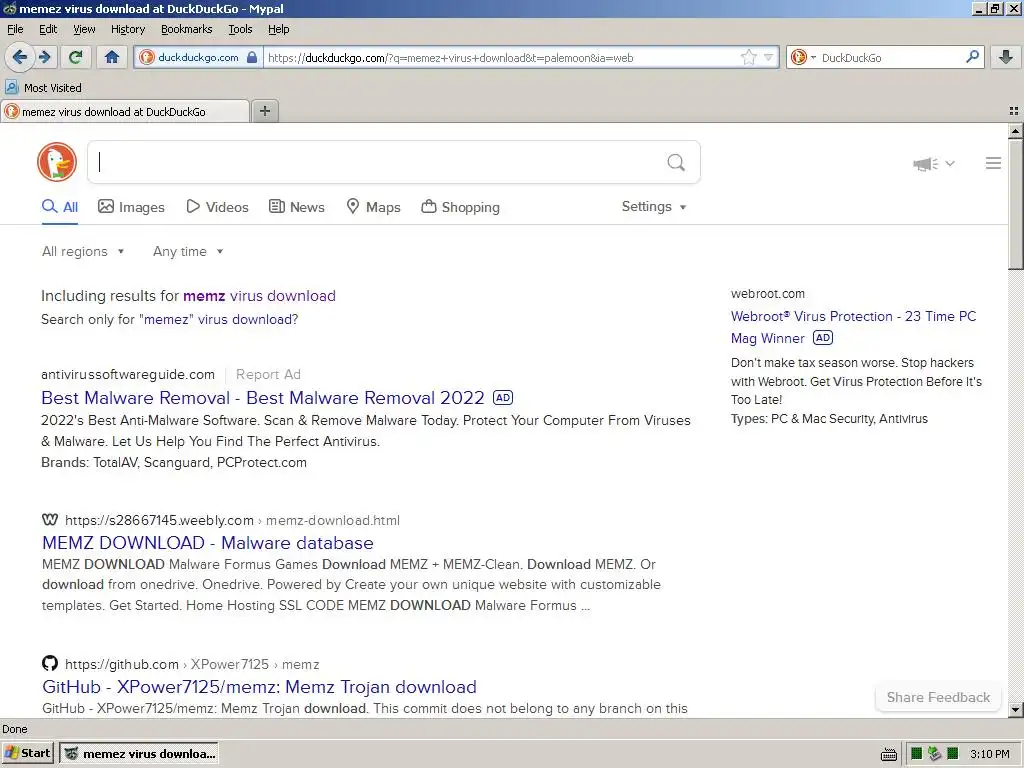Open the search engine selector dropdown
The image size is (1024, 768).
pyautogui.click(x=804, y=57)
